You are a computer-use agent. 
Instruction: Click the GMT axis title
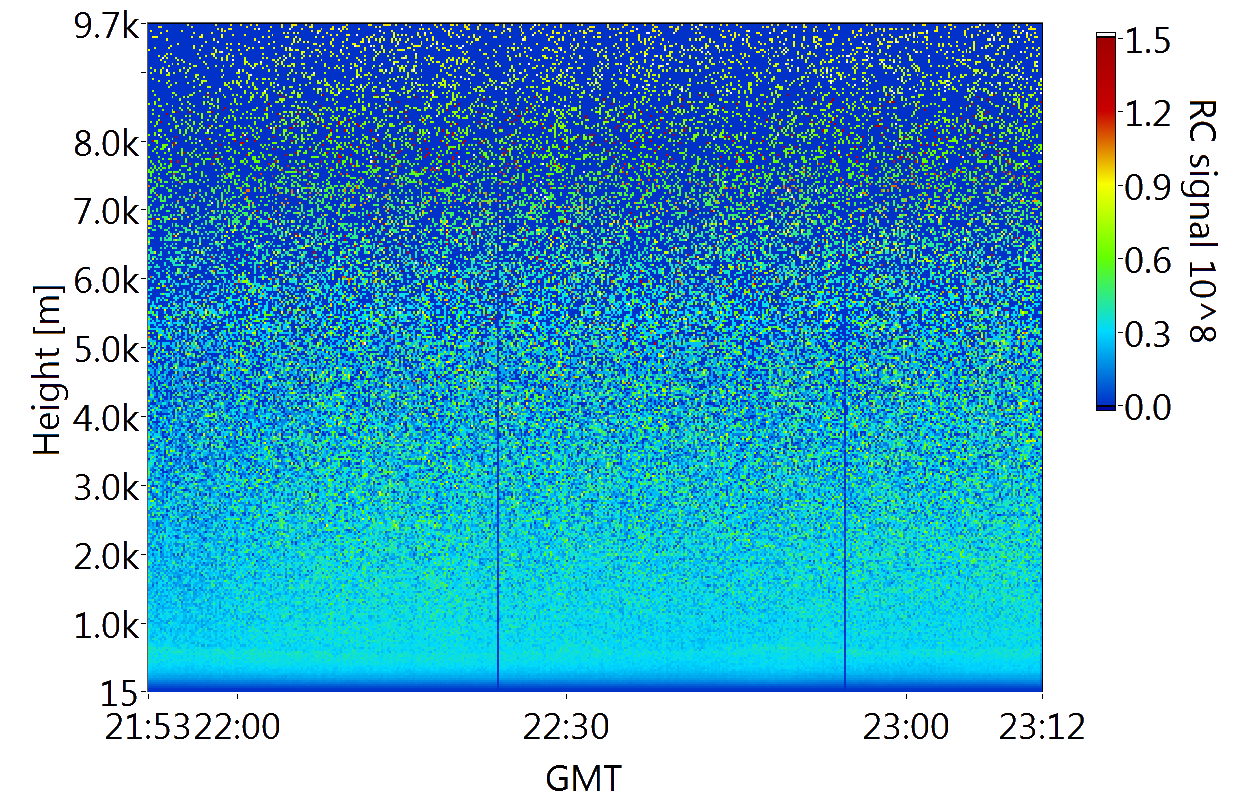point(583,777)
